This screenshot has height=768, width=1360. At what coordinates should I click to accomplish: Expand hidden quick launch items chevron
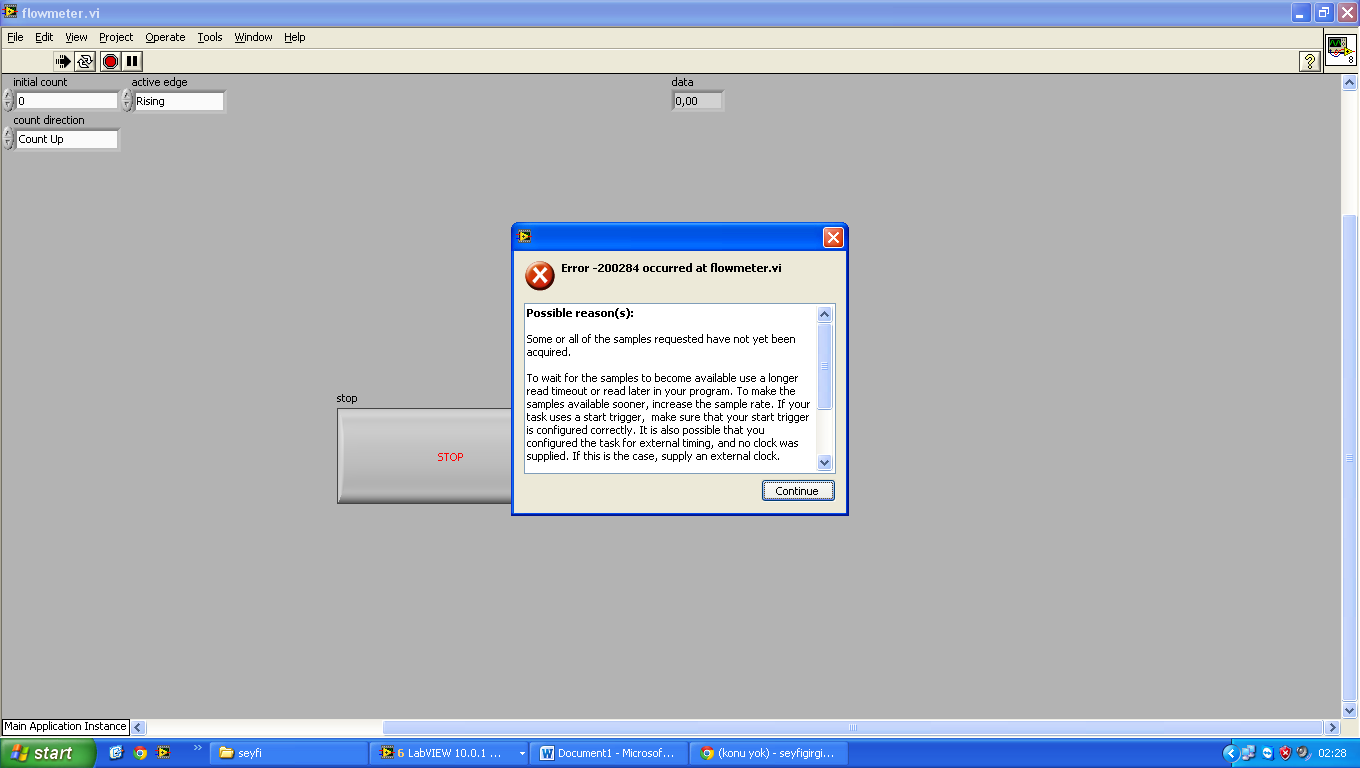pyautogui.click(x=197, y=748)
